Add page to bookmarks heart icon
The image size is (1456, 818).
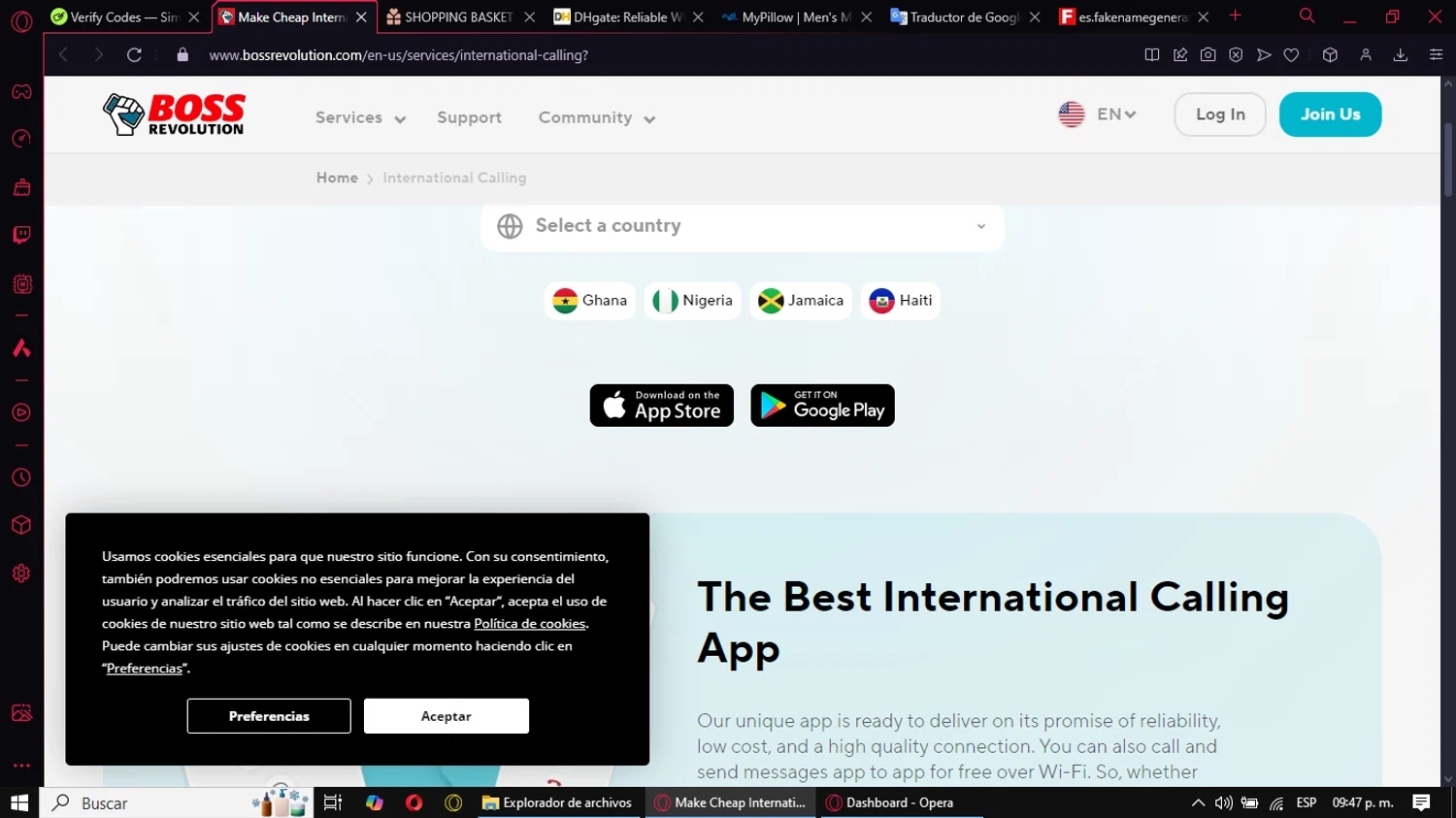(1291, 55)
